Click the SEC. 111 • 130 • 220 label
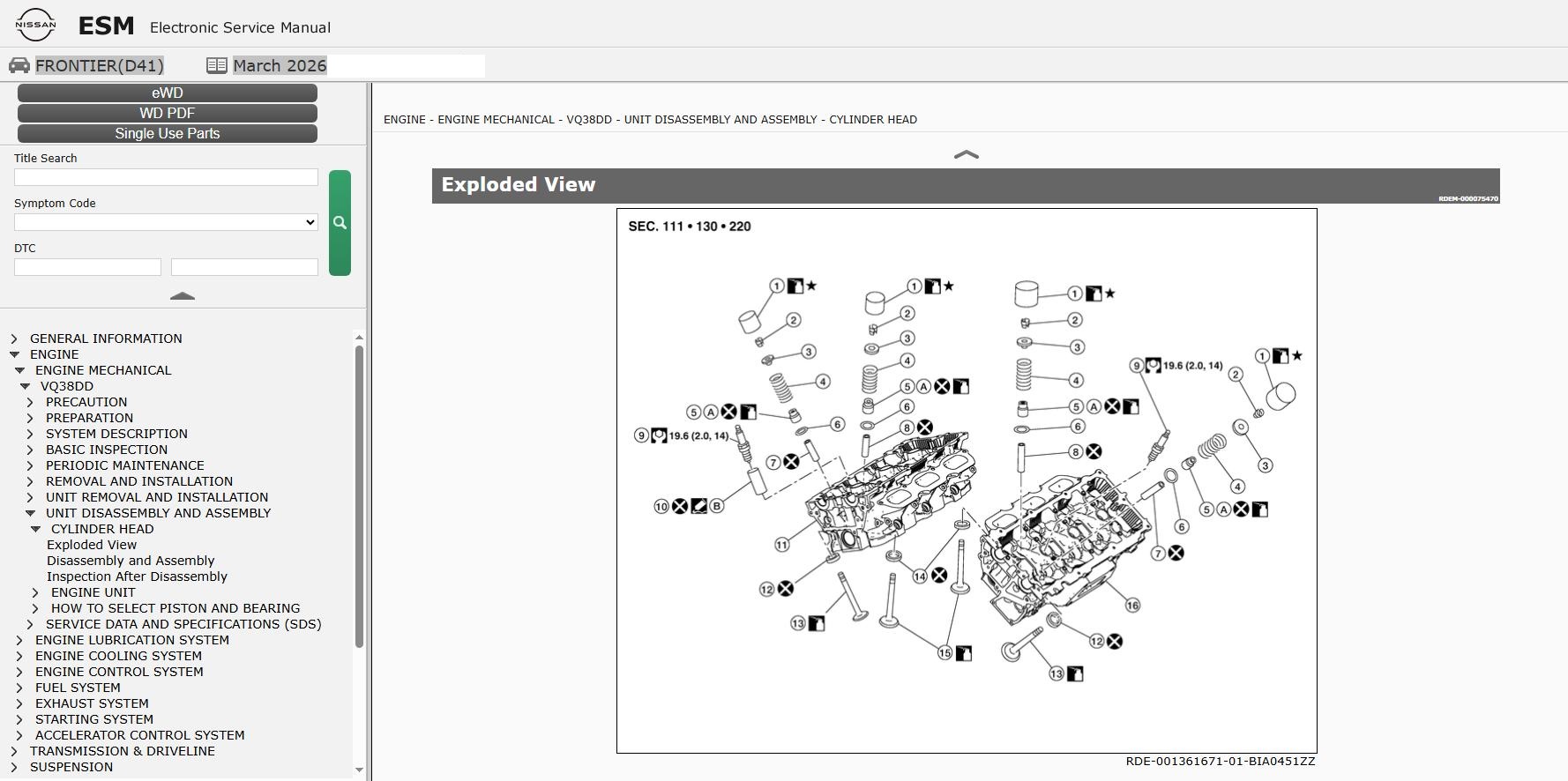1568x781 pixels. [690, 227]
